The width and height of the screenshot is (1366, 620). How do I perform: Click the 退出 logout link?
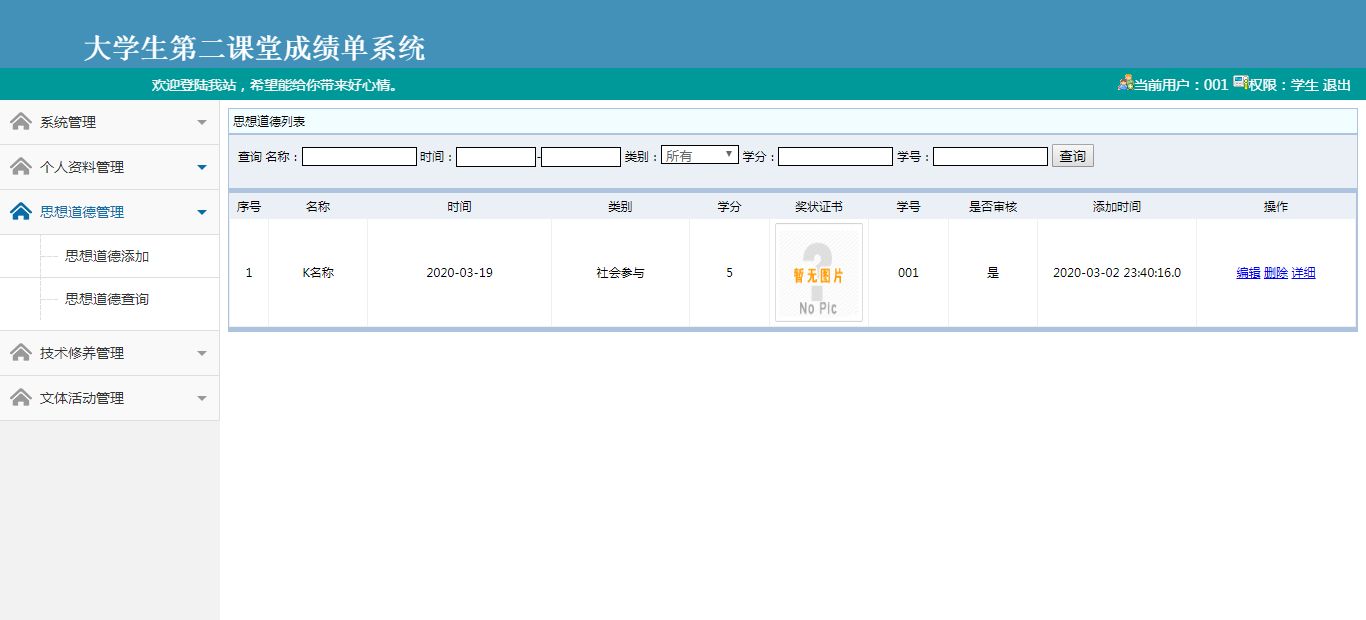pyautogui.click(x=1337, y=85)
